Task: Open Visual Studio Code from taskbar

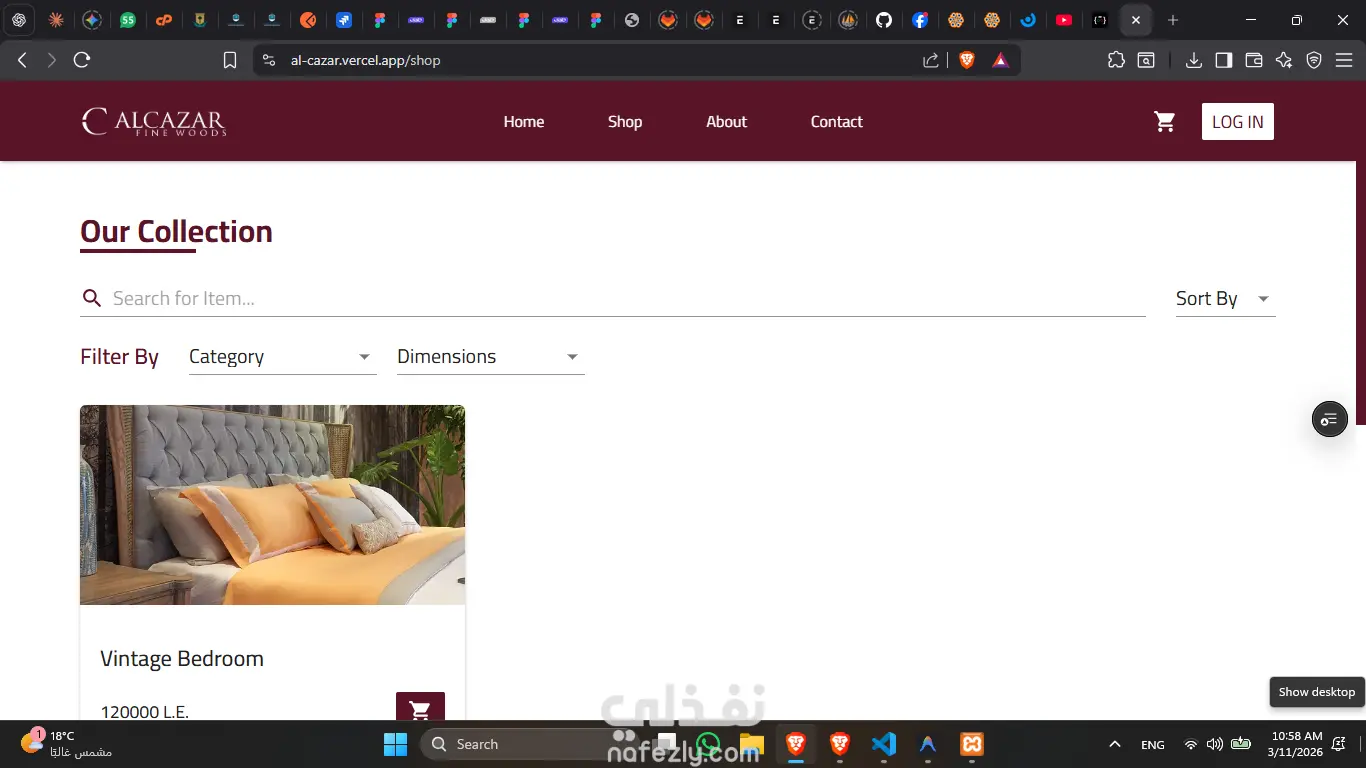Action: coord(884,744)
